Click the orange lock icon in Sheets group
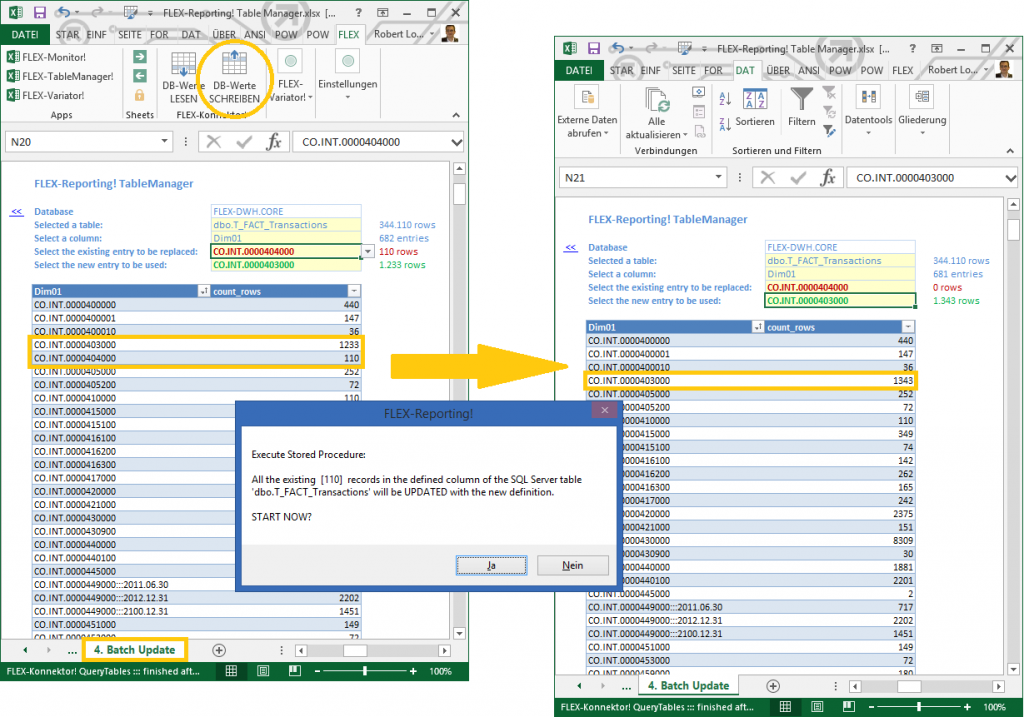The image size is (1024, 717). (x=140, y=95)
